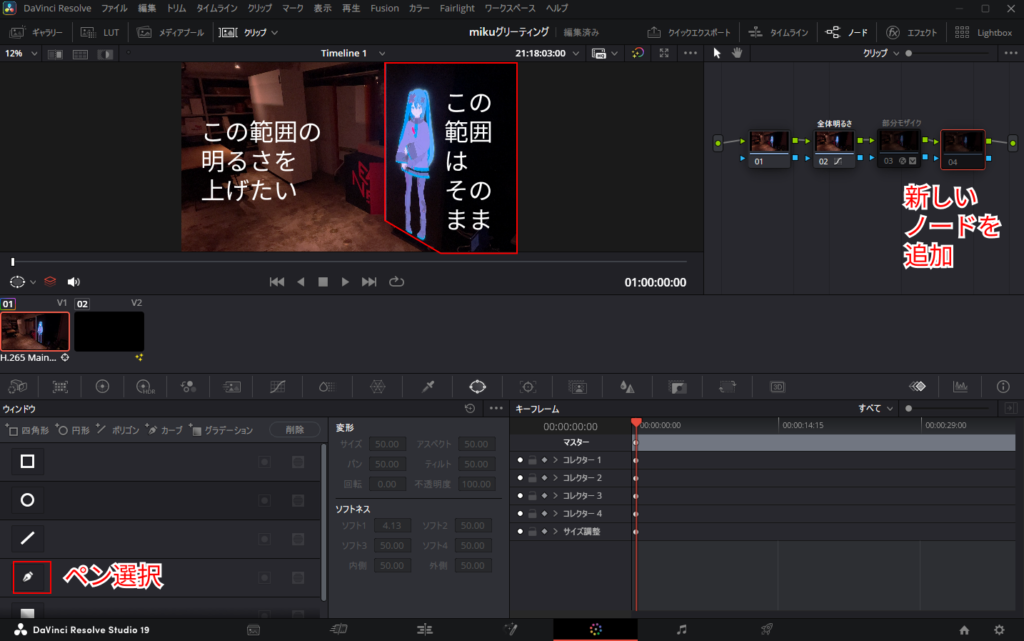This screenshot has width=1024, height=641.
Task: Open the Magic Mask palette
Action: coord(578,387)
